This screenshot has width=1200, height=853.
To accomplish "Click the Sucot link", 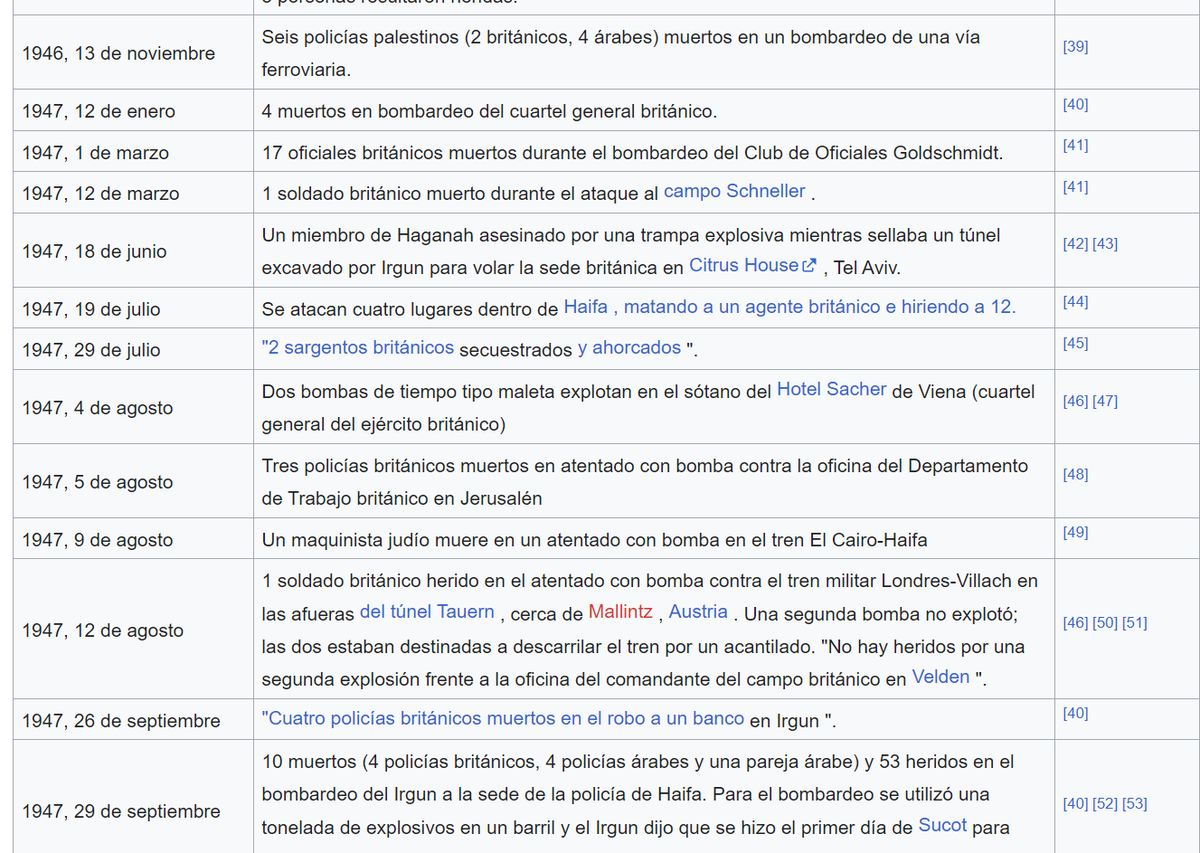I will pyautogui.click(x=943, y=826).
